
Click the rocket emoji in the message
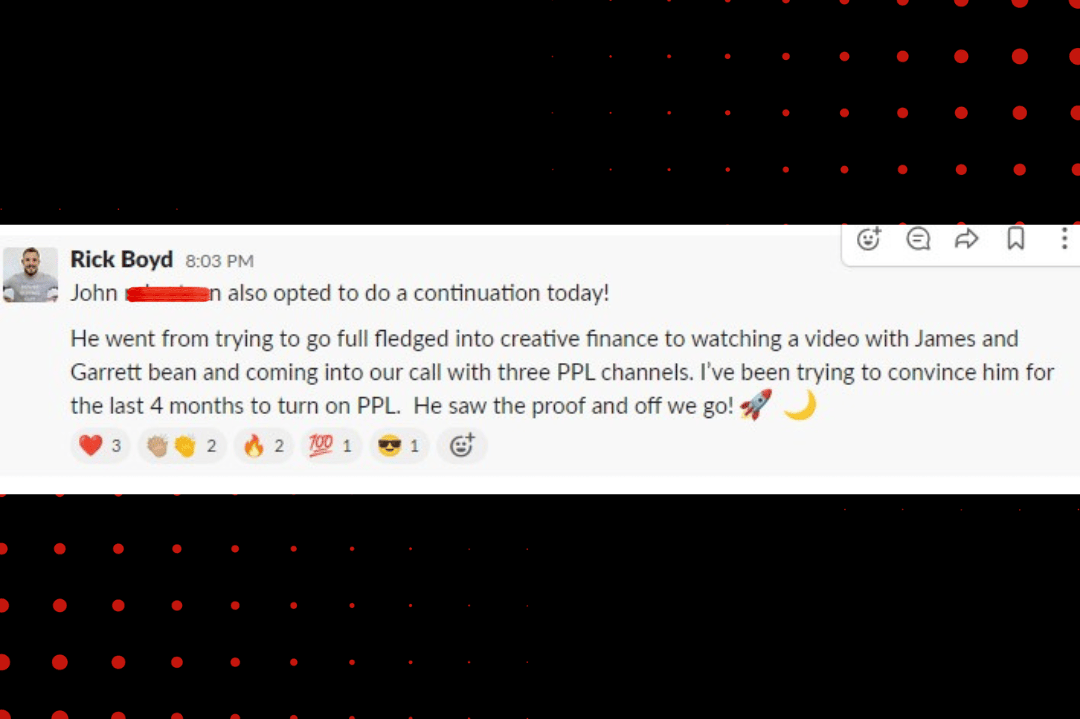click(x=756, y=405)
